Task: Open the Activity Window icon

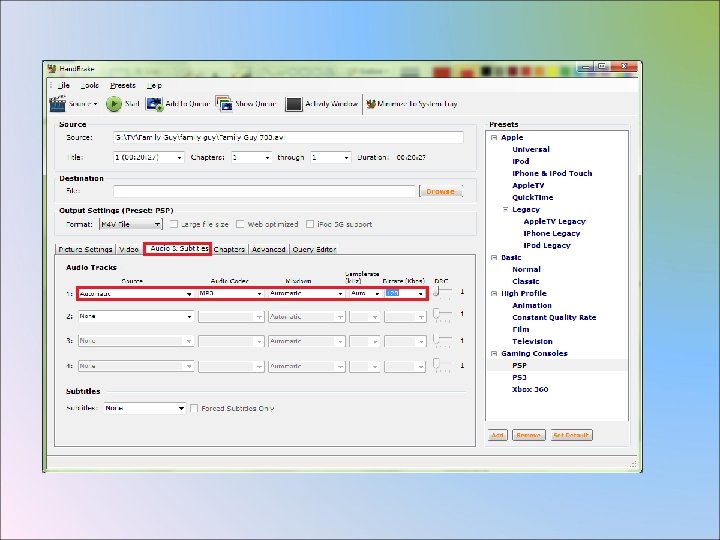Action: pos(293,104)
